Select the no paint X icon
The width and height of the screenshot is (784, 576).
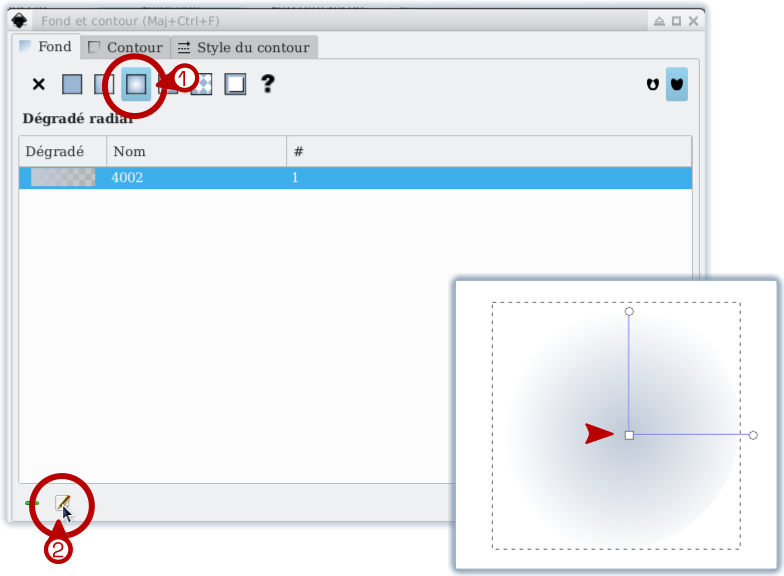[x=39, y=85]
